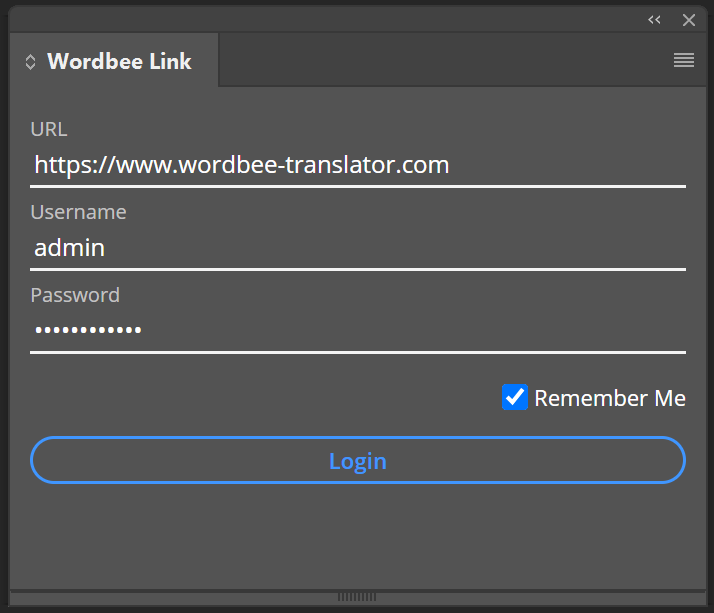This screenshot has width=714, height=613.
Task: Click the empty tab bar beside Wordbee Link
Action: pos(440,61)
